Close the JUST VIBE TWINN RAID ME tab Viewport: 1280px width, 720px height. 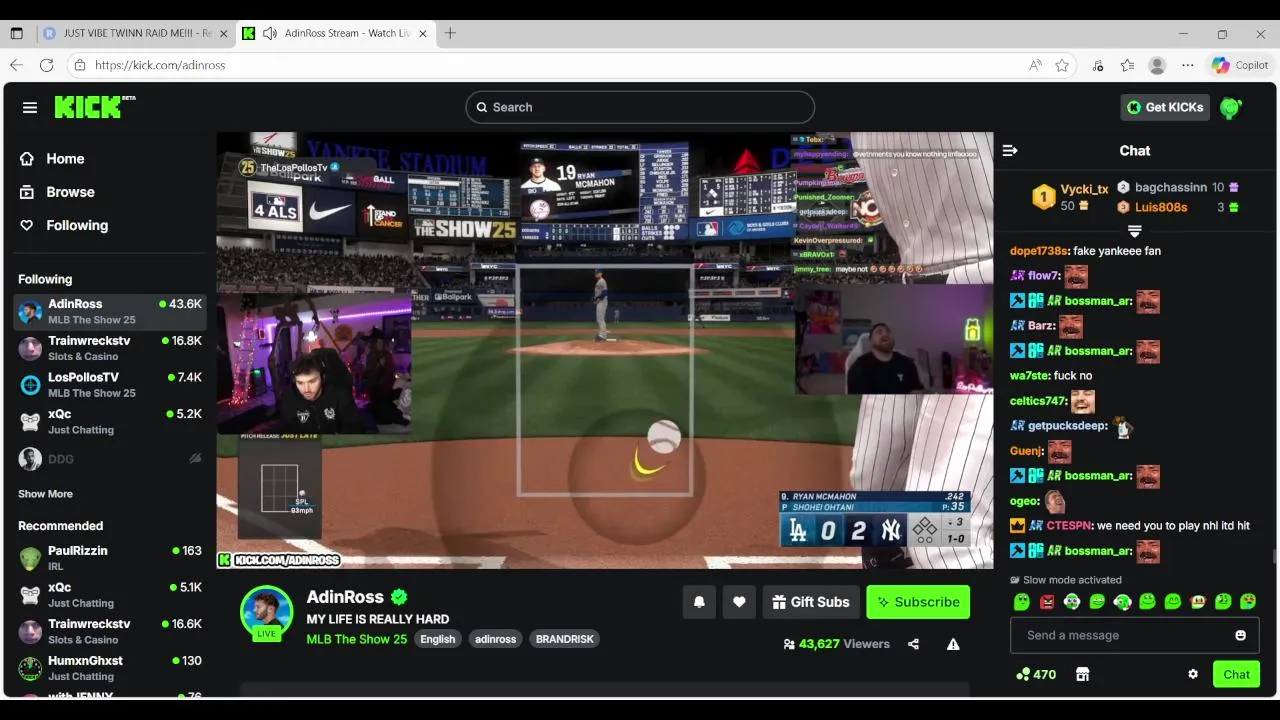pos(223,33)
